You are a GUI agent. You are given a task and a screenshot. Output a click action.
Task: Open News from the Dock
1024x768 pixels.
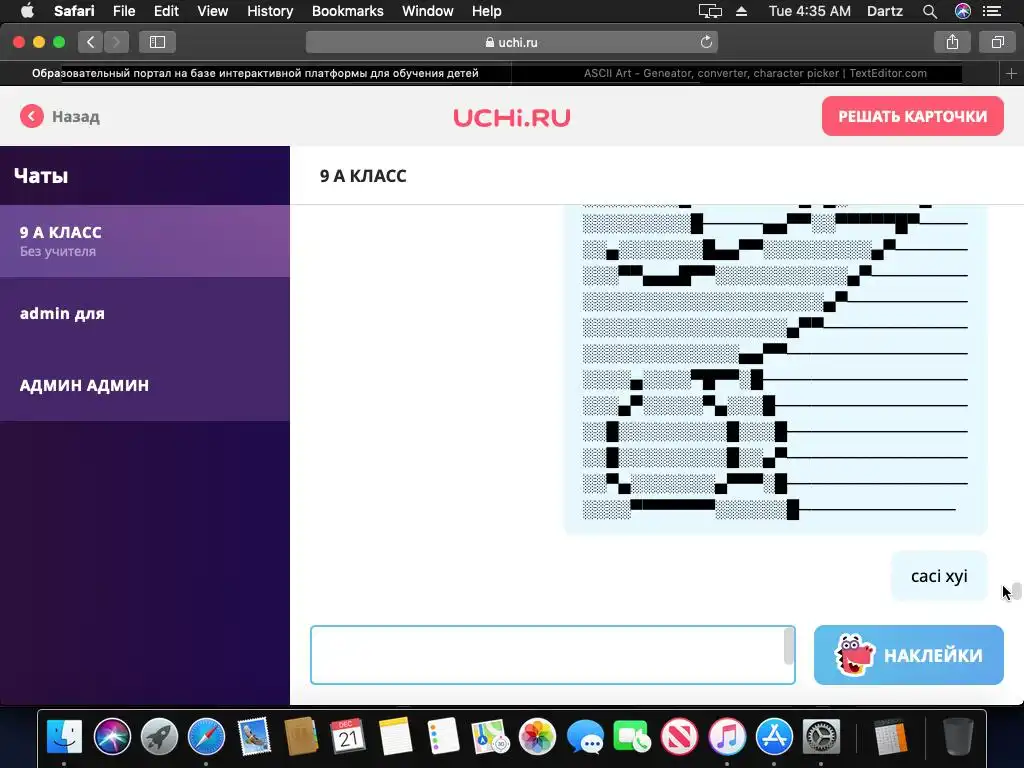pos(679,736)
